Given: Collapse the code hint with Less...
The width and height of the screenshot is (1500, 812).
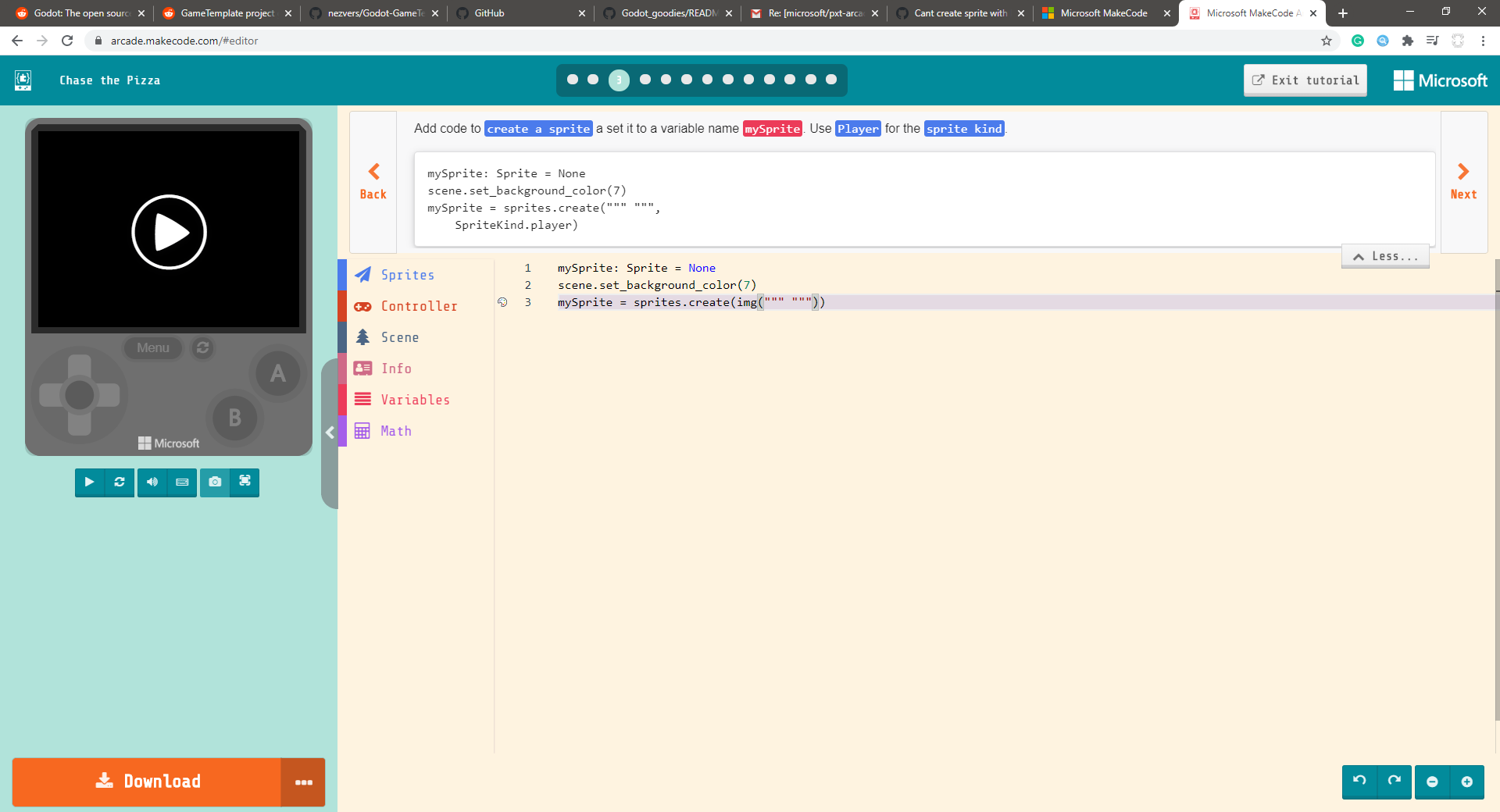Looking at the screenshot, I should (1384, 256).
